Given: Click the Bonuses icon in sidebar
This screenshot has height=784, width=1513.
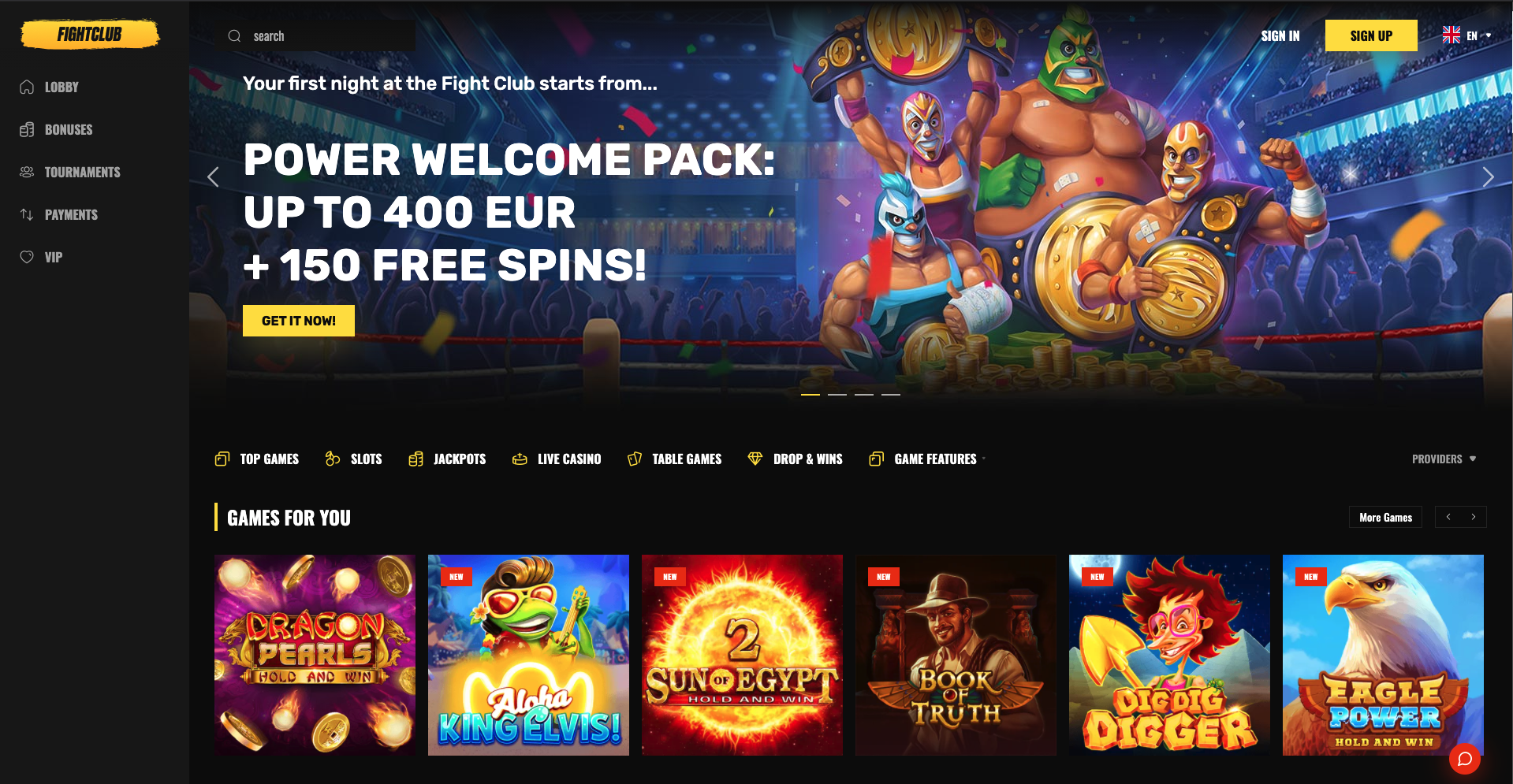Looking at the screenshot, I should pos(27,129).
